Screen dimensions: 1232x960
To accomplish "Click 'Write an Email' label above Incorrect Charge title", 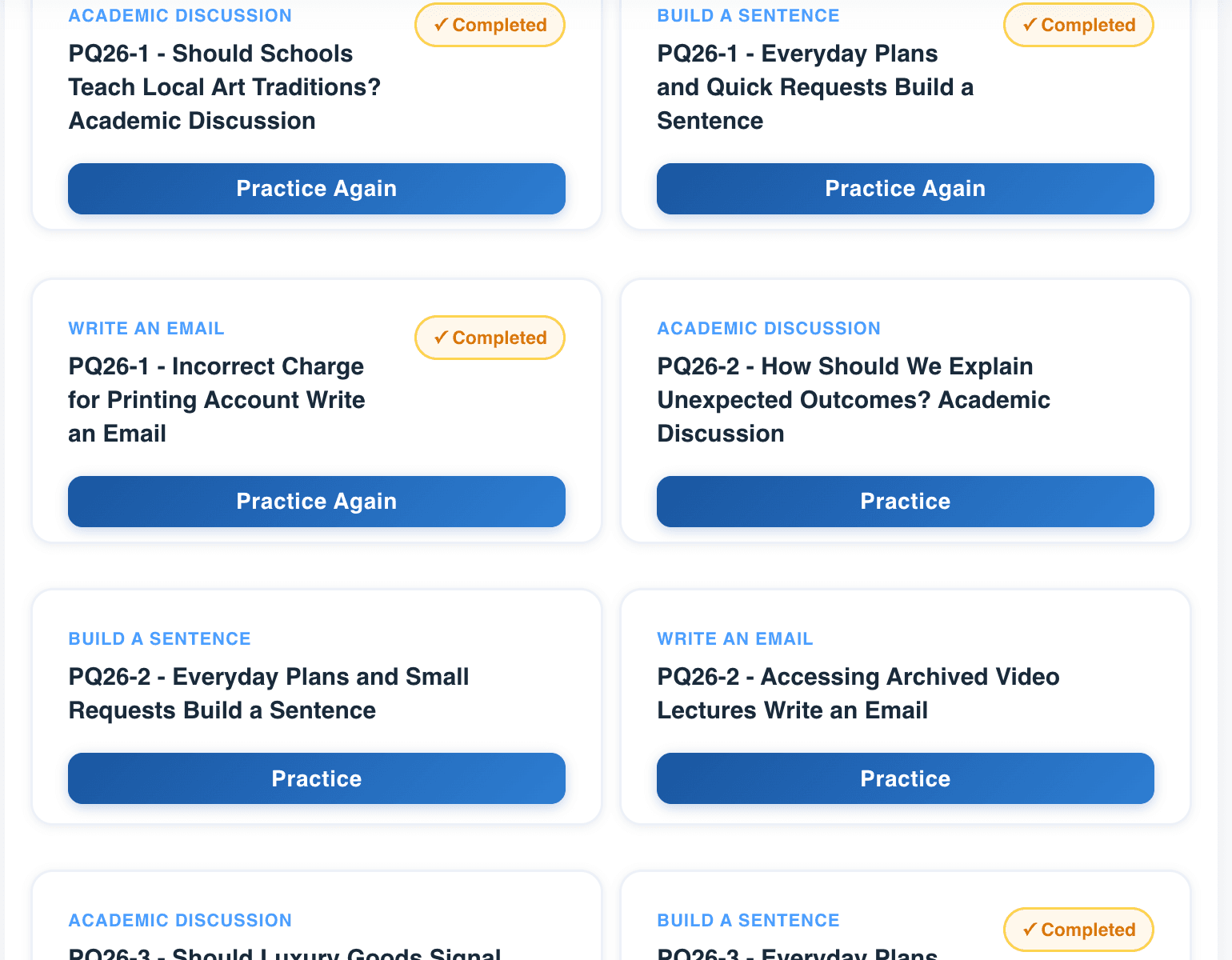I will [146, 329].
